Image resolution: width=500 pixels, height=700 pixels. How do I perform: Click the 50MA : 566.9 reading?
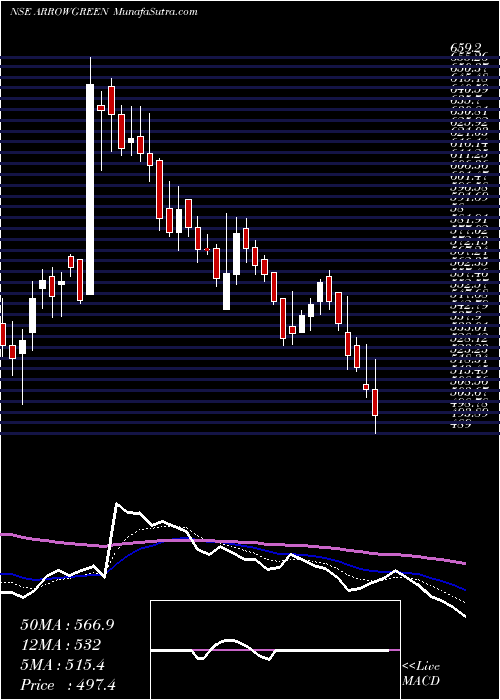pos(67,625)
